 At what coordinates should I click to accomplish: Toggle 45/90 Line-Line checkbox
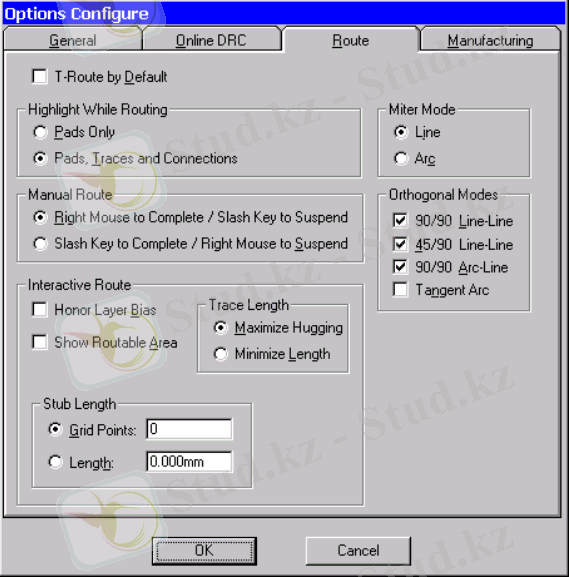click(x=400, y=244)
